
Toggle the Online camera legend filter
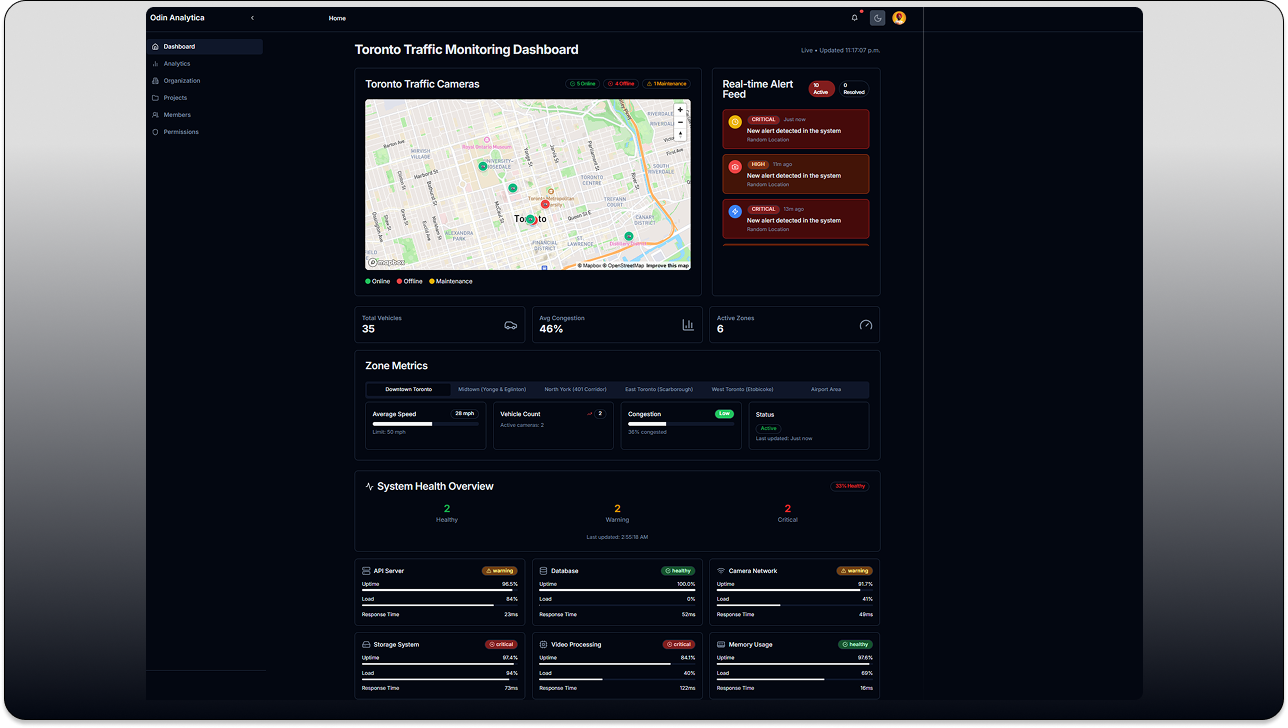pos(377,281)
